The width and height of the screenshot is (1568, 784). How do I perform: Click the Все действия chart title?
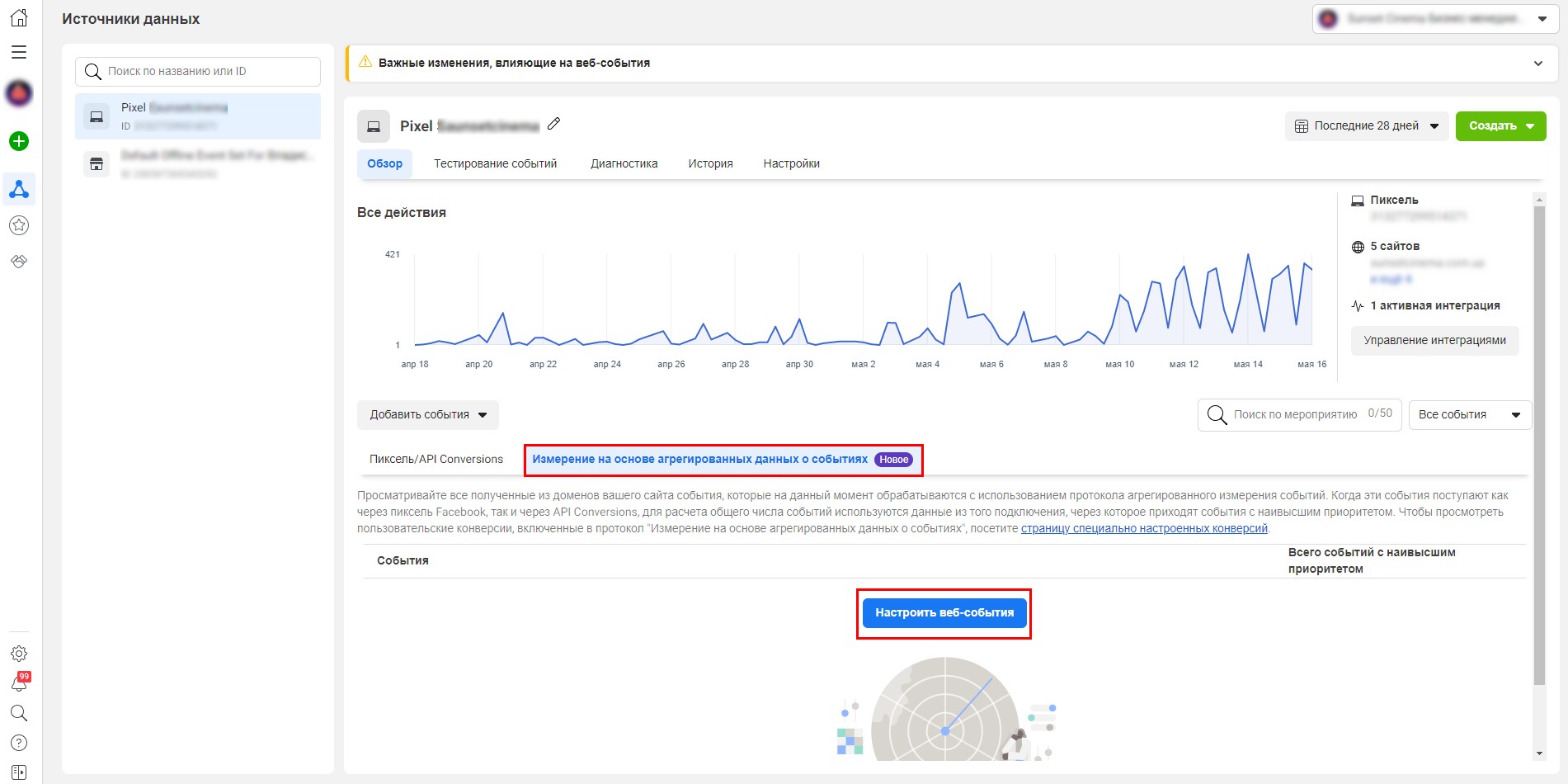pyautogui.click(x=402, y=212)
